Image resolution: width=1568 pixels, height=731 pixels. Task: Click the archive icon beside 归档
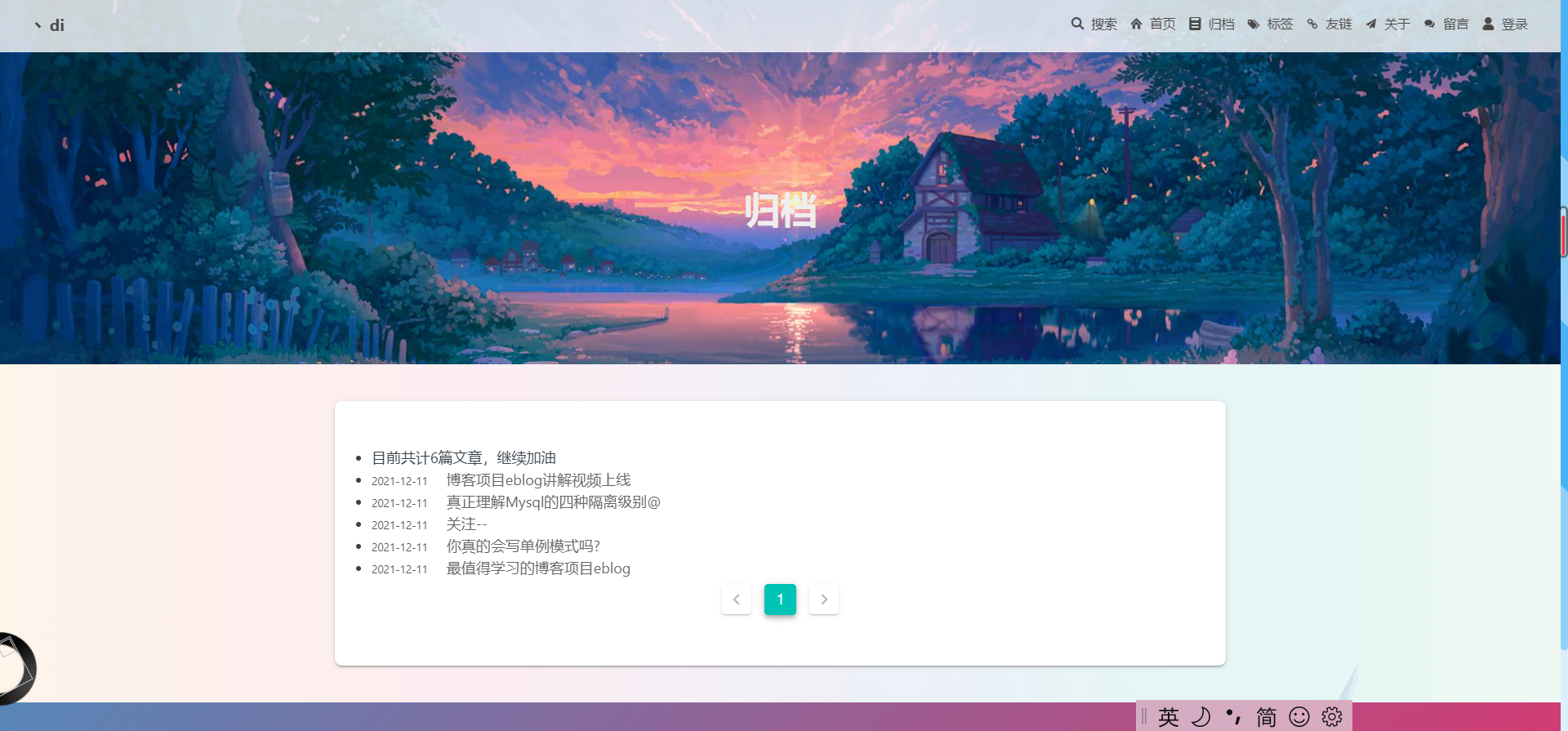point(1195,24)
